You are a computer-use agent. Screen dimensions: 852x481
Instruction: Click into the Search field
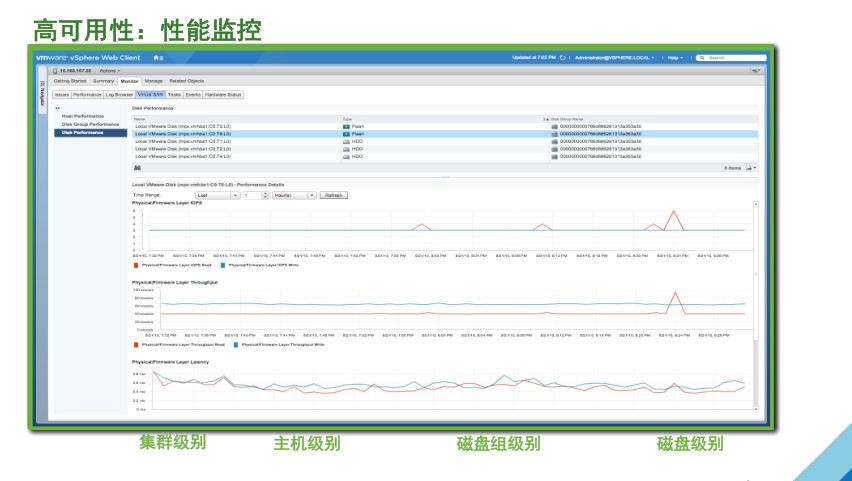tap(730, 58)
